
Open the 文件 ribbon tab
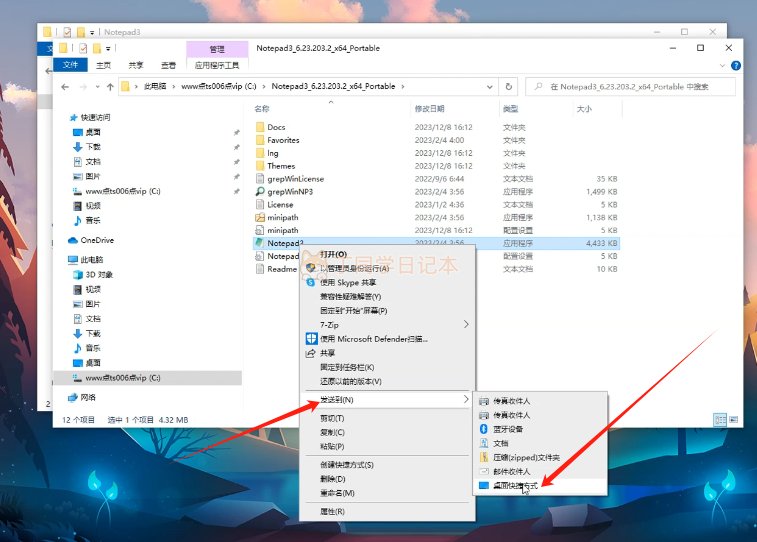click(70, 65)
